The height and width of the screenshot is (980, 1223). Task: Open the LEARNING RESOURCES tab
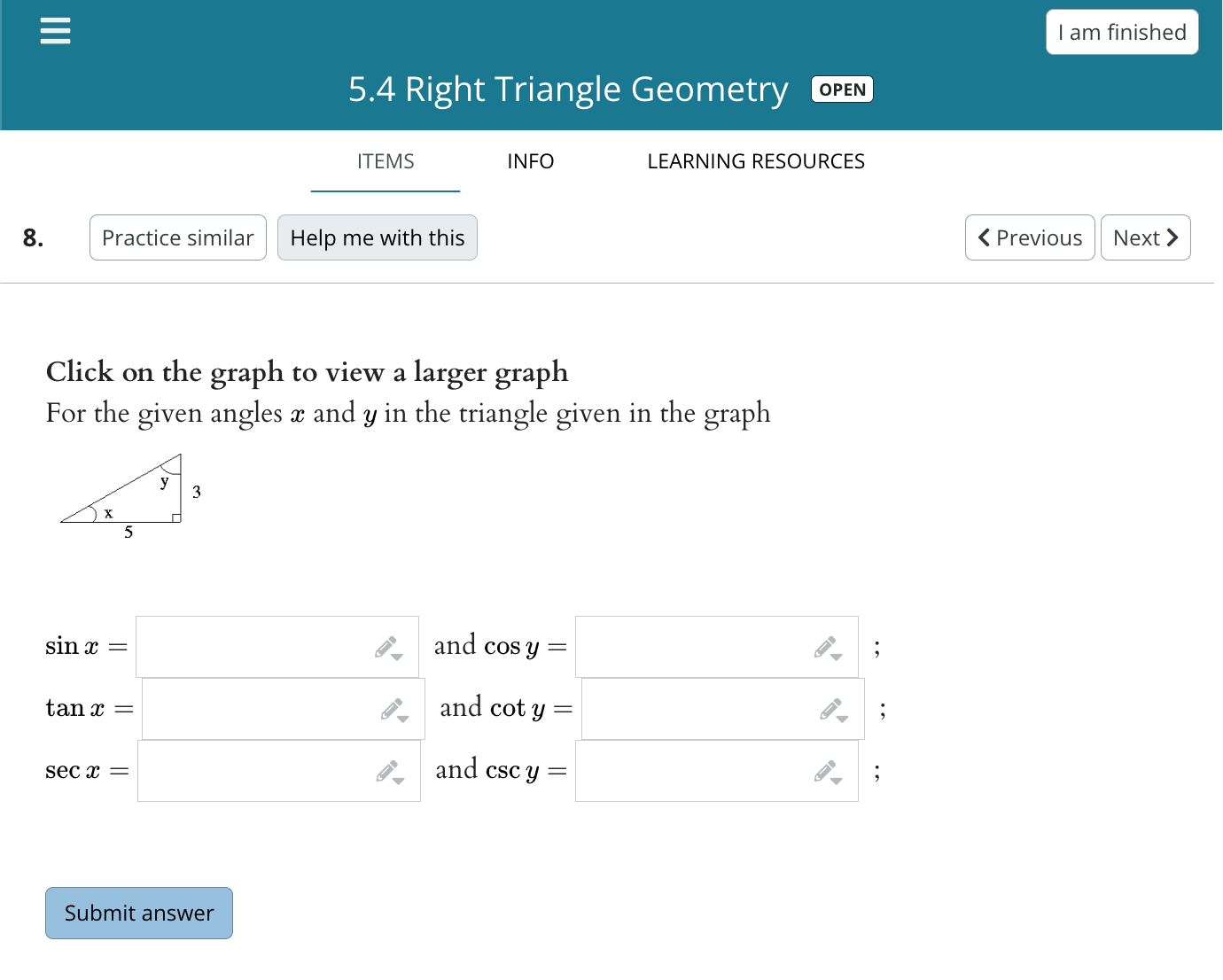(x=756, y=161)
